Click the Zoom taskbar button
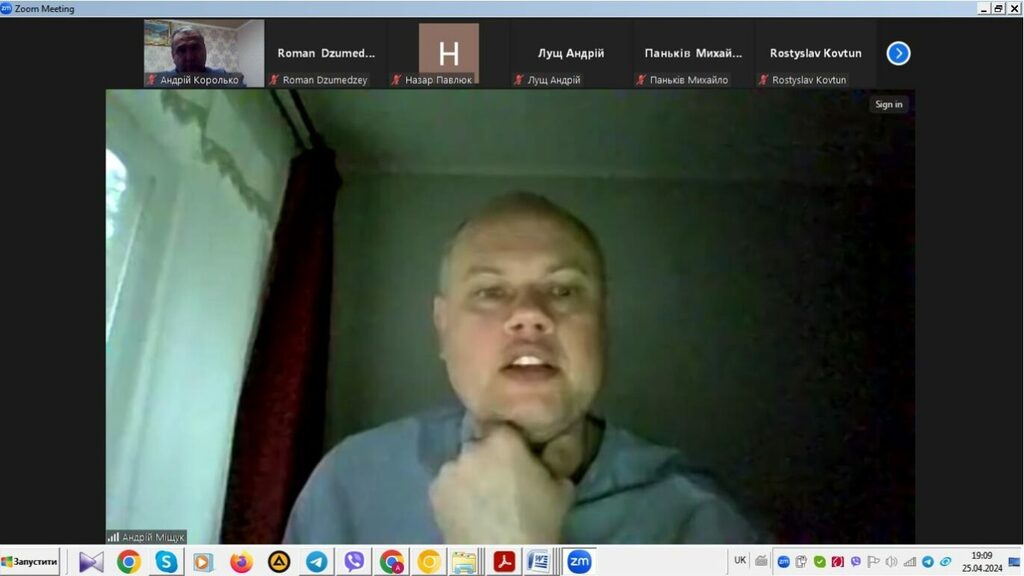The height and width of the screenshot is (576, 1024). [x=579, y=562]
